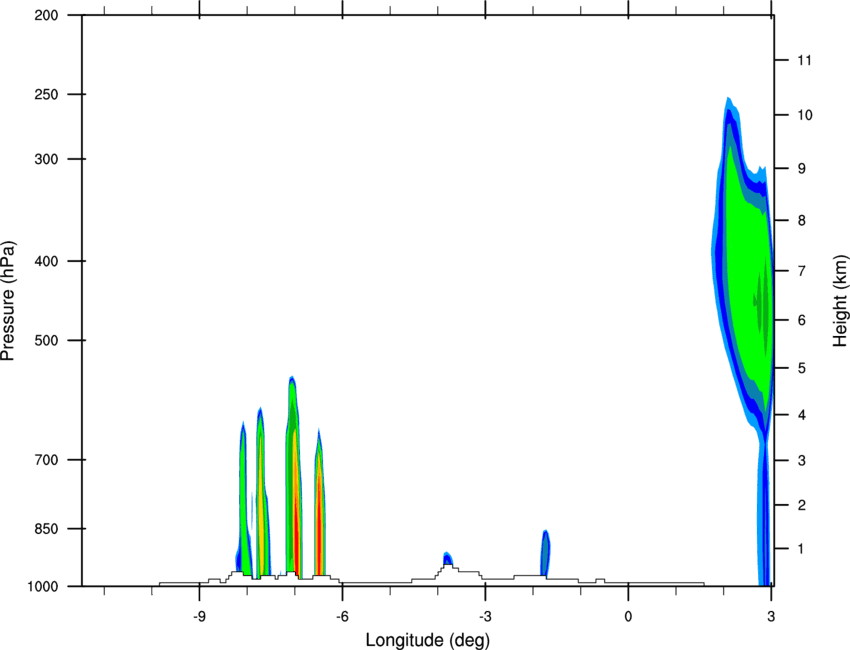Click the pressure tick label '850'
The width and height of the screenshot is (850, 650).
(x=46, y=529)
